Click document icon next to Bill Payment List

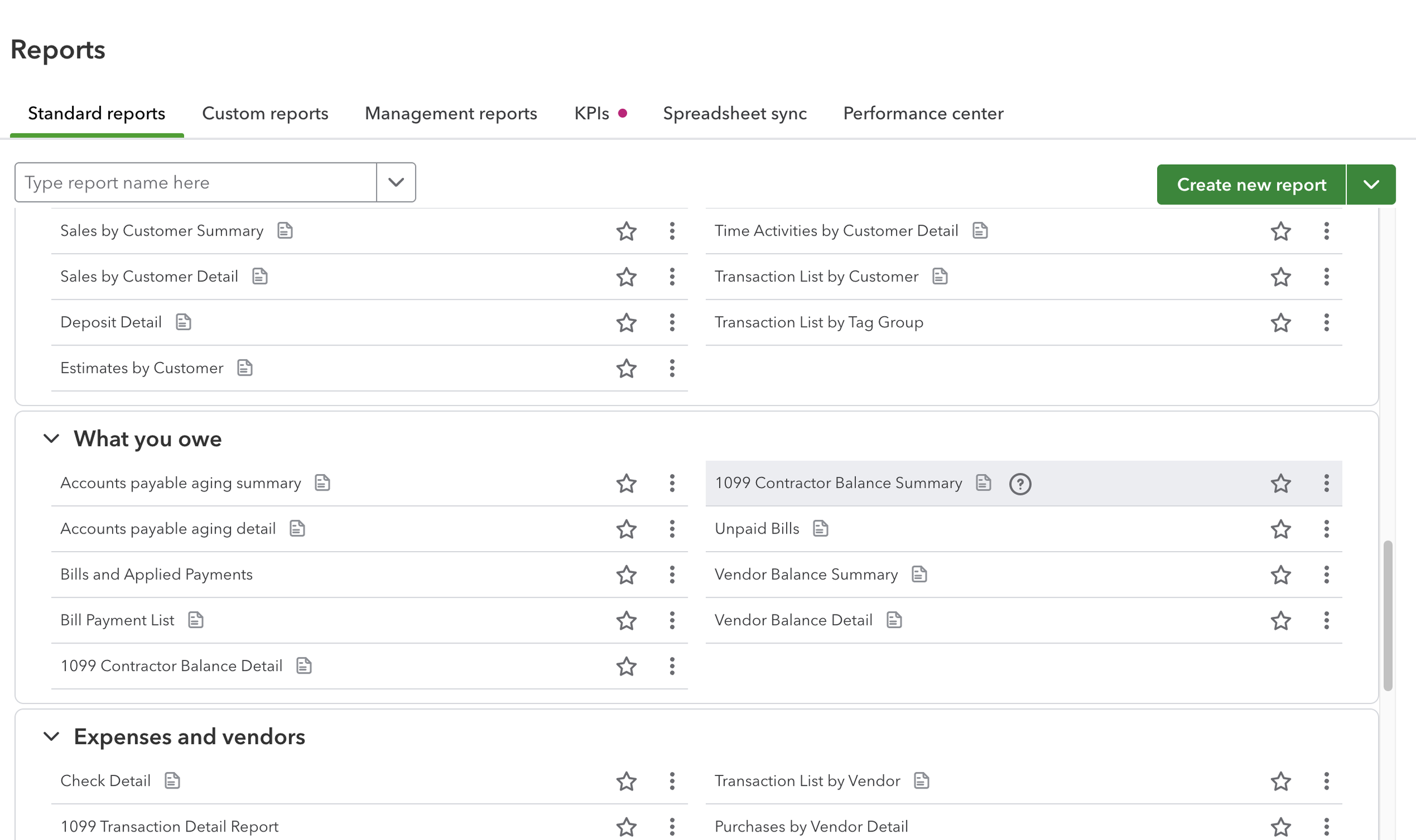click(195, 620)
